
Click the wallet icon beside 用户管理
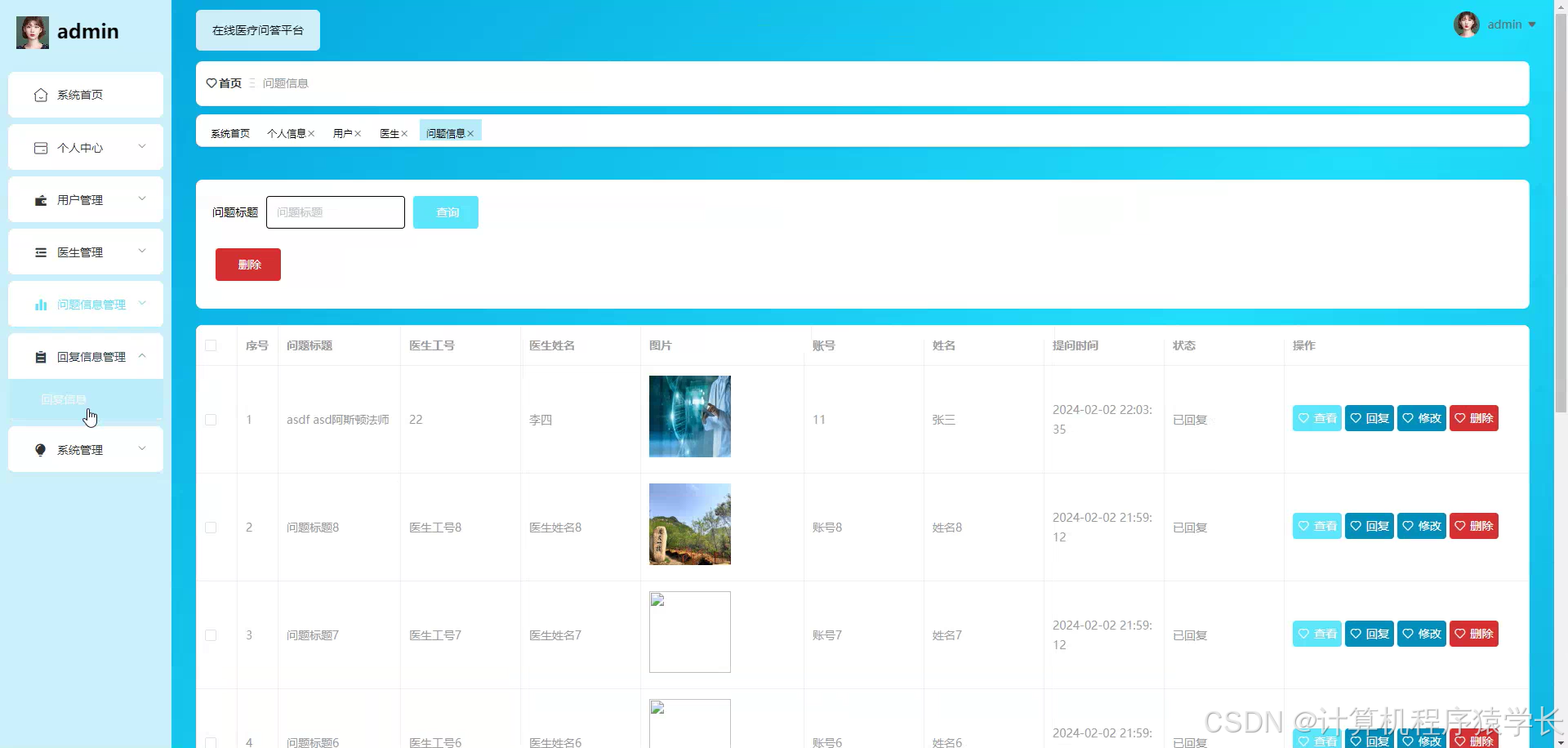pyautogui.click(x=41, y=200)
